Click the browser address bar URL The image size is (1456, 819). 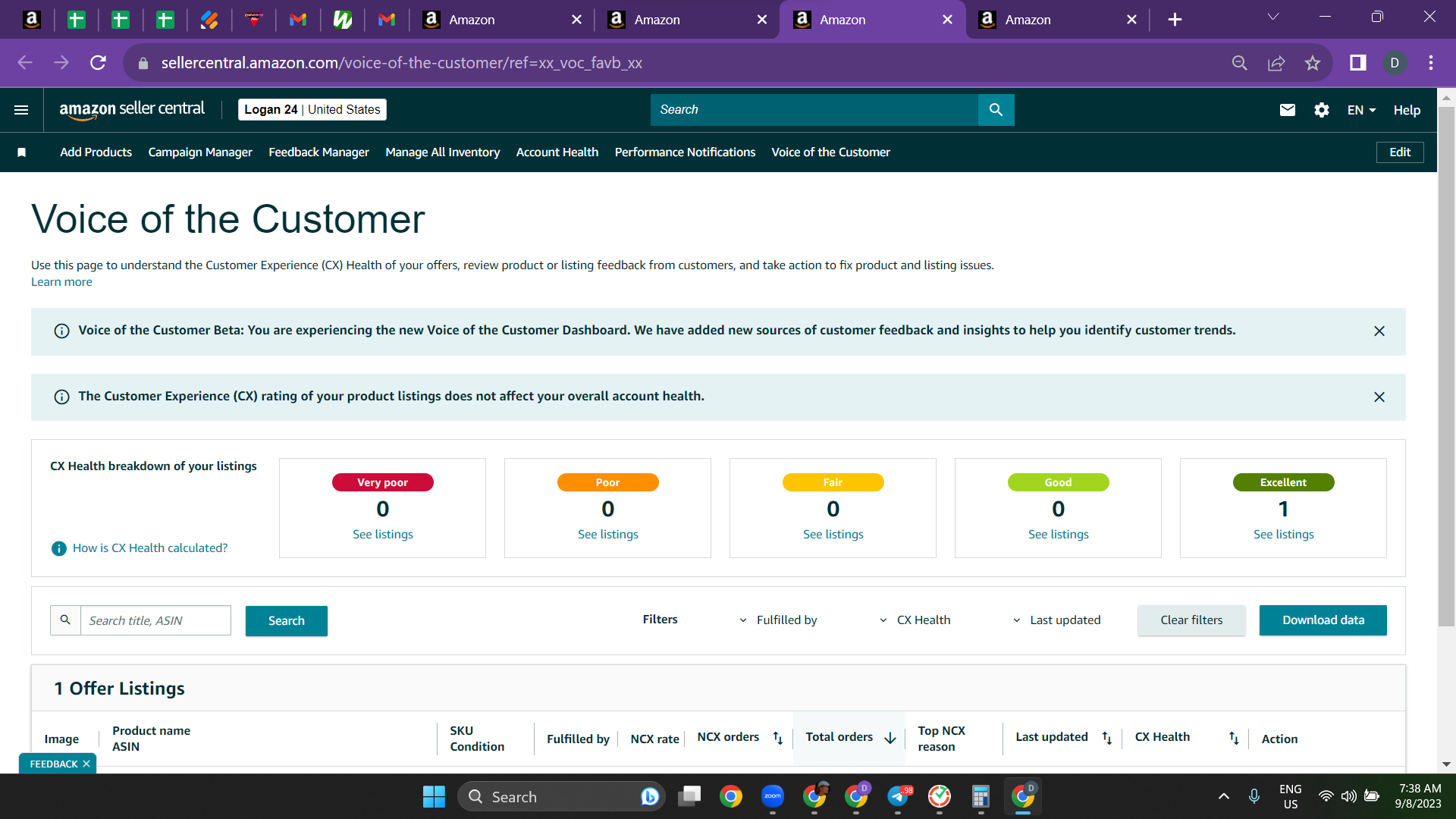(x=402, y=63)
